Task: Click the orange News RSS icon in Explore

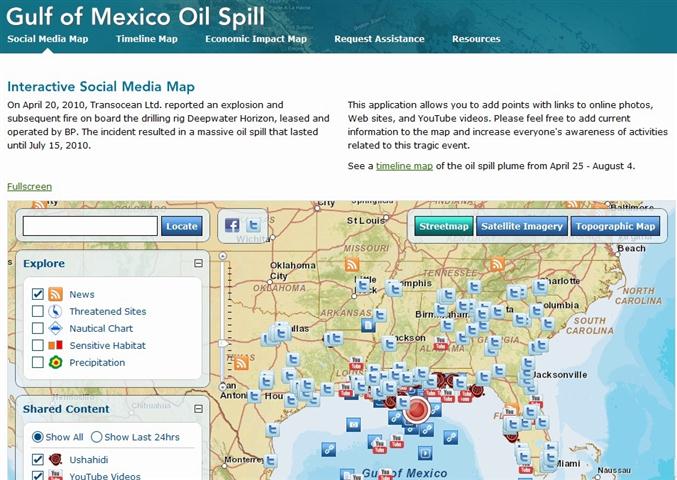Action: pyautogui.click(x=55, y=294)
